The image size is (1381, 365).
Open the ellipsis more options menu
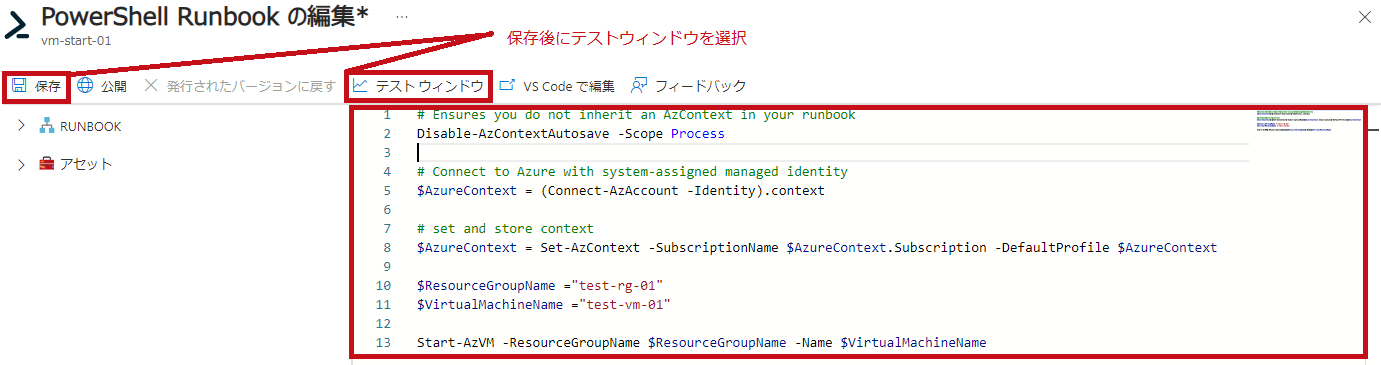point(402,17)
